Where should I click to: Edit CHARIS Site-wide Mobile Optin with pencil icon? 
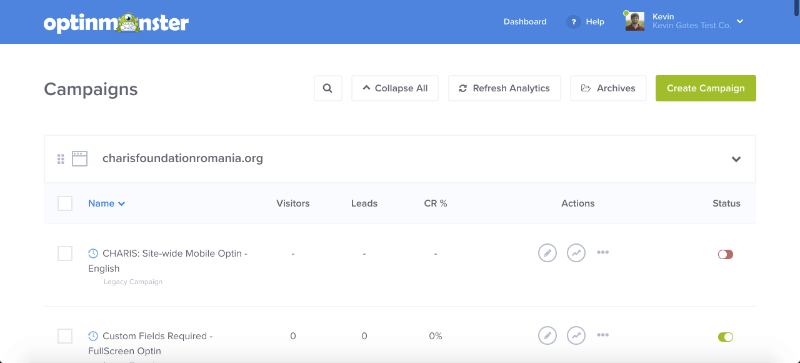tap(547, 253)
